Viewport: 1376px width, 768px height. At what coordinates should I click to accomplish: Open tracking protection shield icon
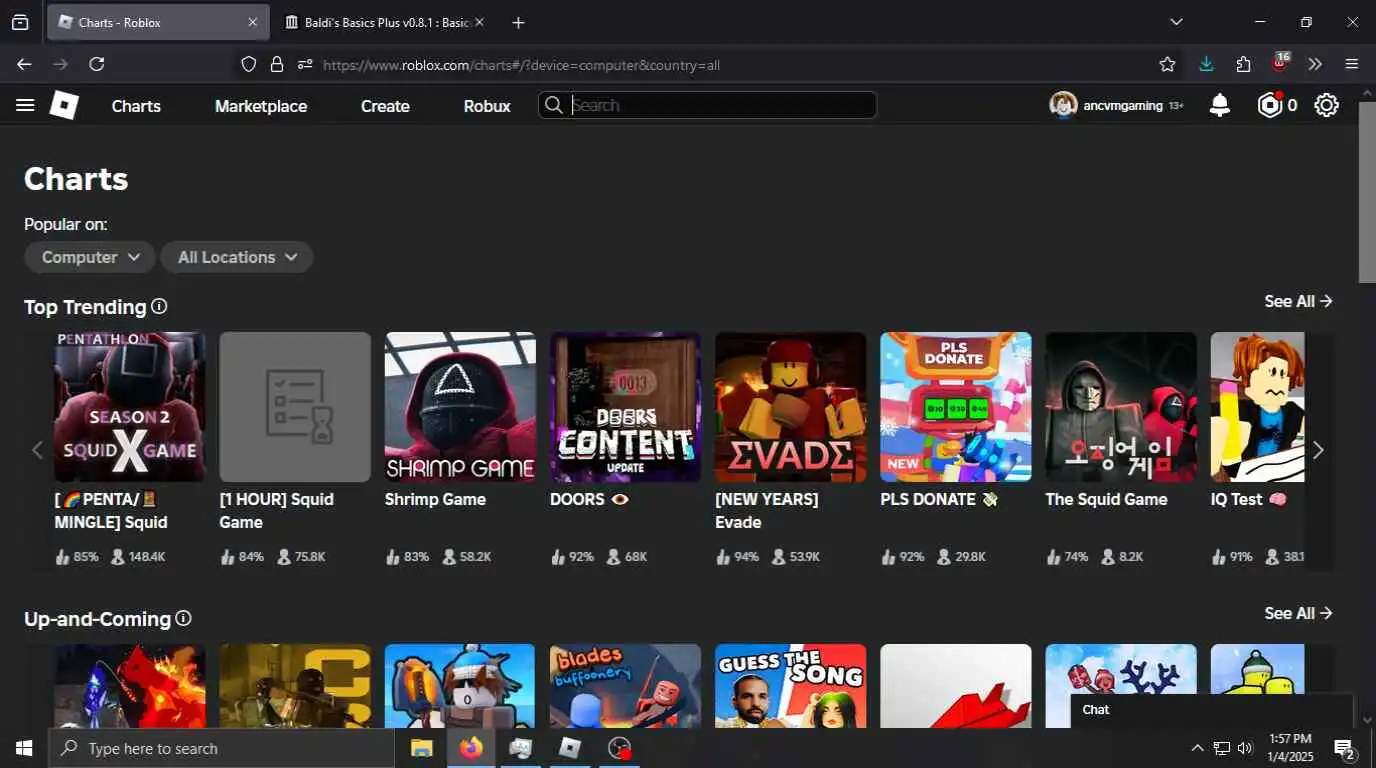point(249,64)
